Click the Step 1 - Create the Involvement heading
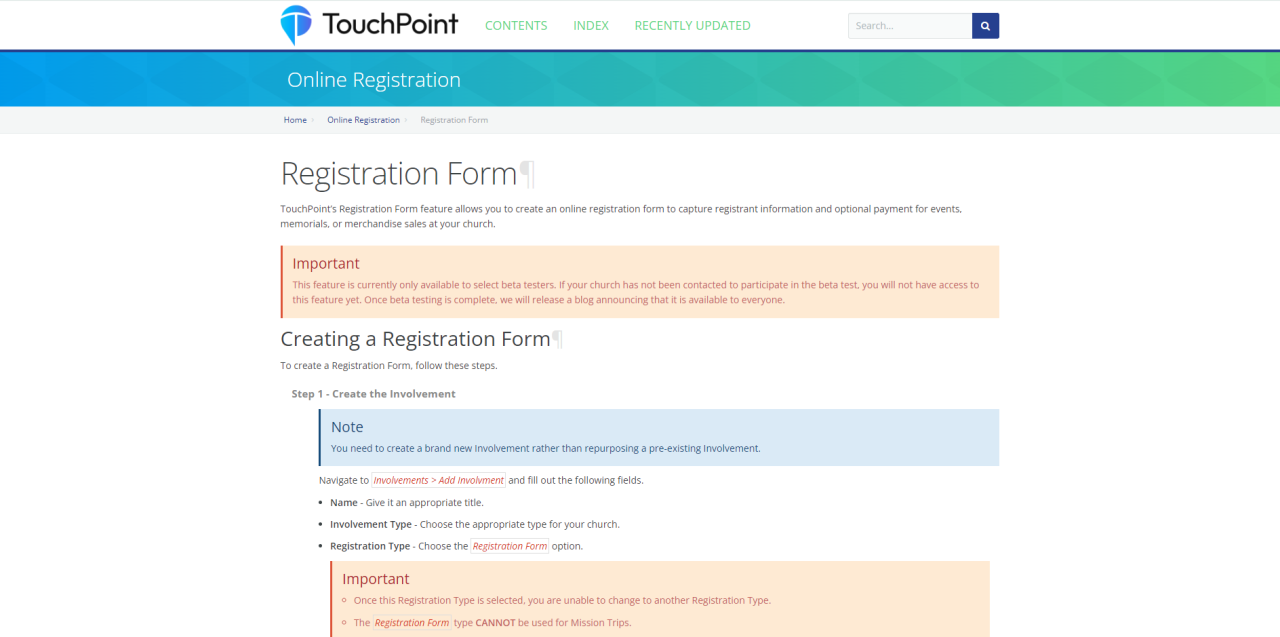Image resolution: width=1280 pixels, height=637 pixels. point(373,394)
